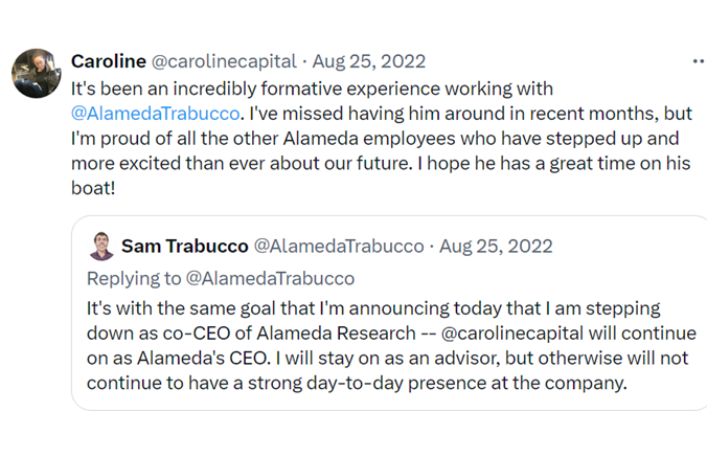Open the @carolinecapital handle beside Caroline's name
Screen dimensions: 720x450
coord(224,62)
